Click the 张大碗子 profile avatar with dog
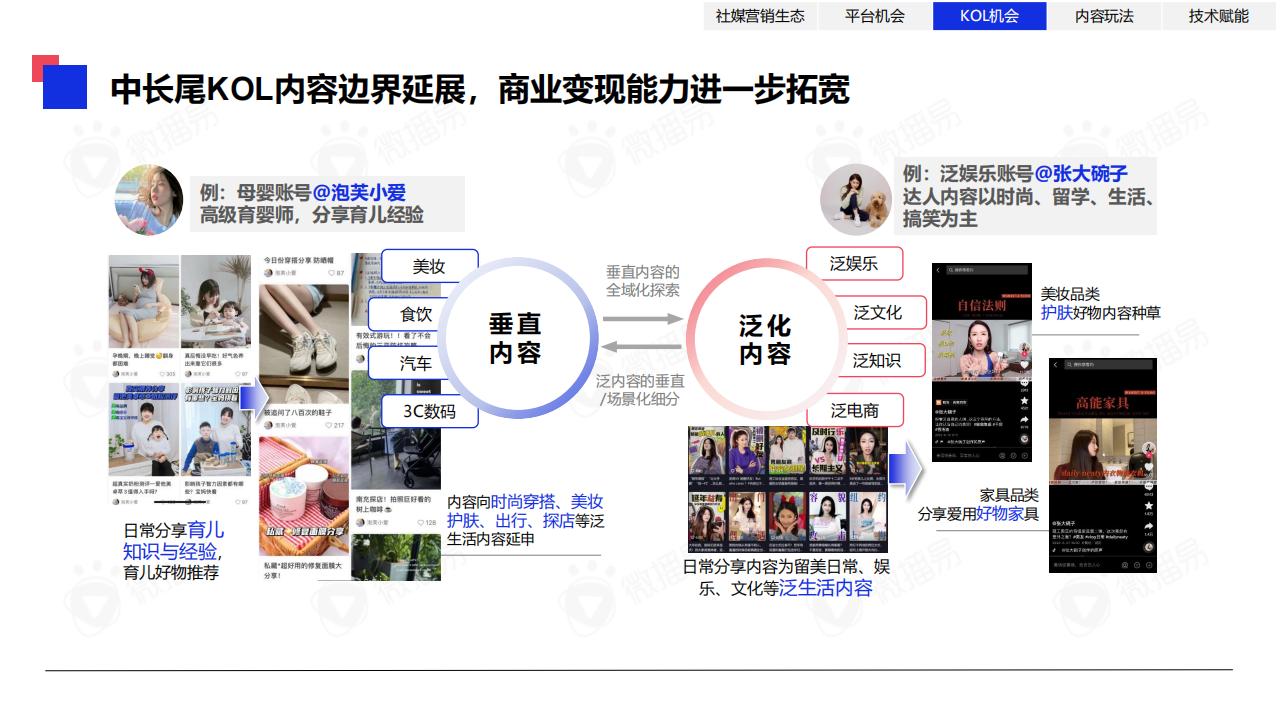This screenshot has width=1280, height=720. click(855, 200)
